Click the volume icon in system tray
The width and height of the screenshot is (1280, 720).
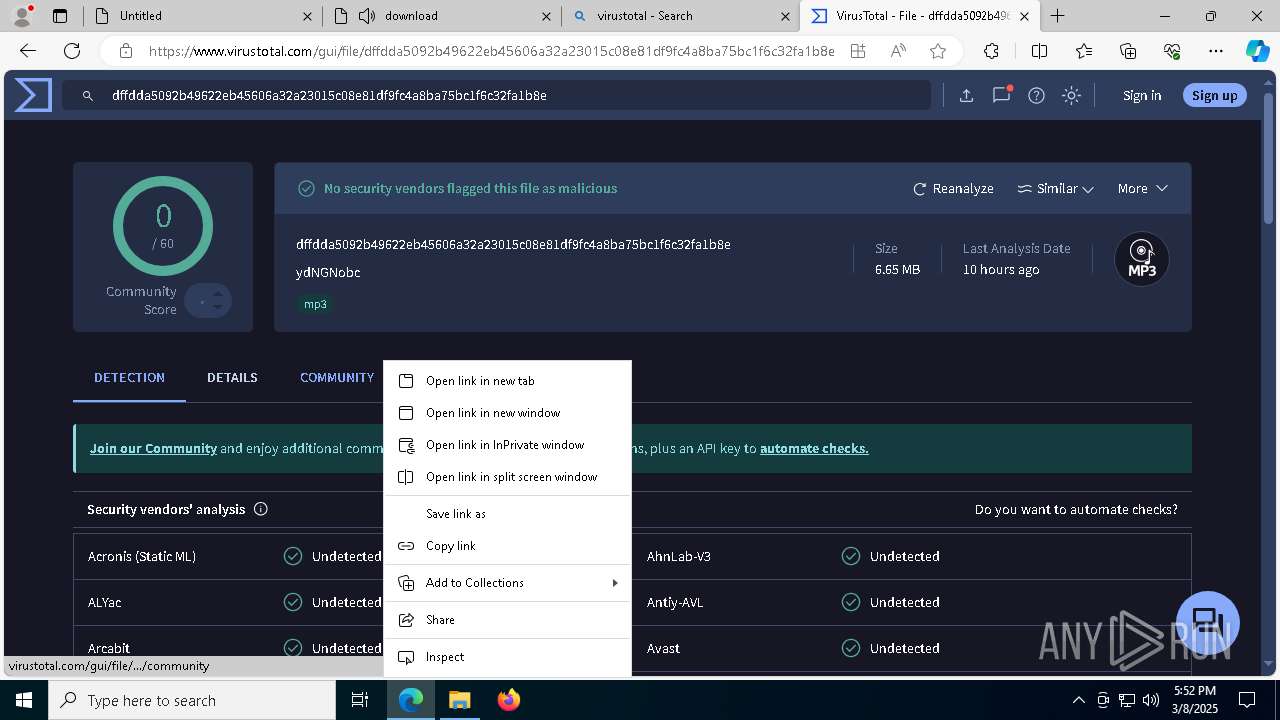point(1151,700)
